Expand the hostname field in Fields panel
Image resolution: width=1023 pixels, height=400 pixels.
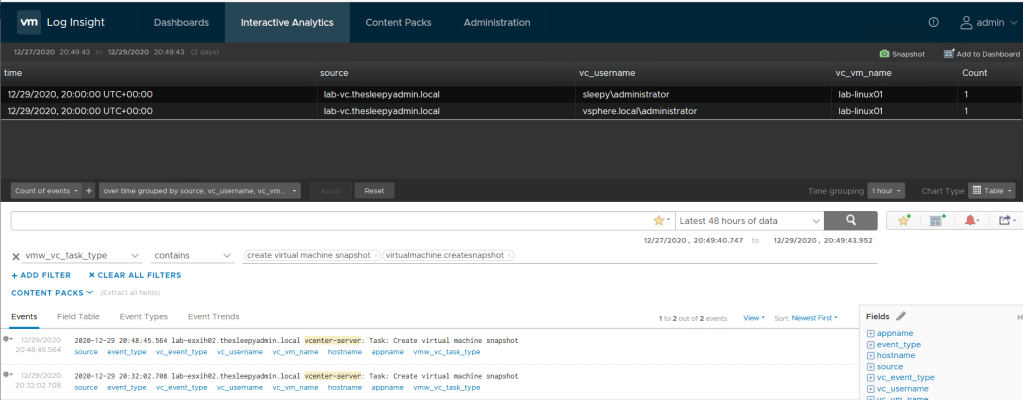(x=870, y=355)
